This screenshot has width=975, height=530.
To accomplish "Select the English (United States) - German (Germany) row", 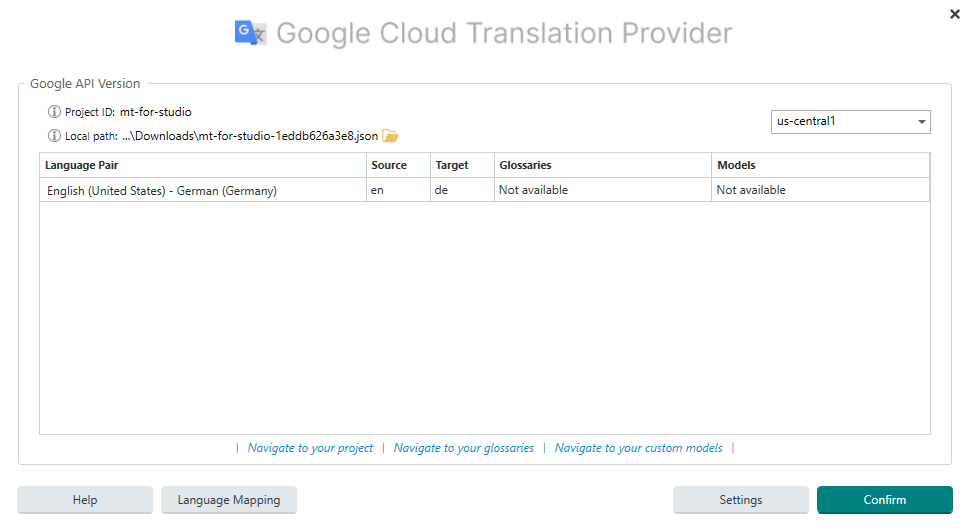I will click(x=484, y=190).
